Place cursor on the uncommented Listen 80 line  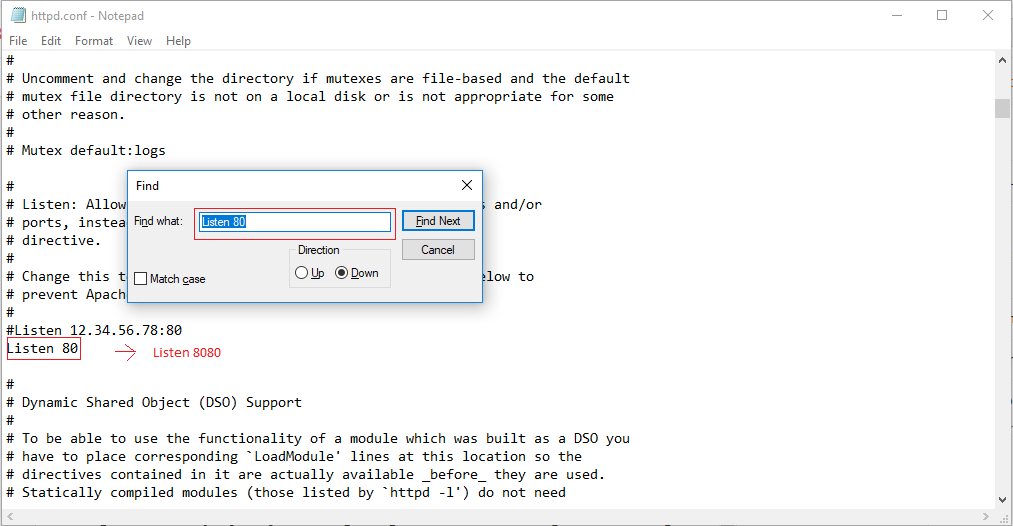tap(43, 349)
